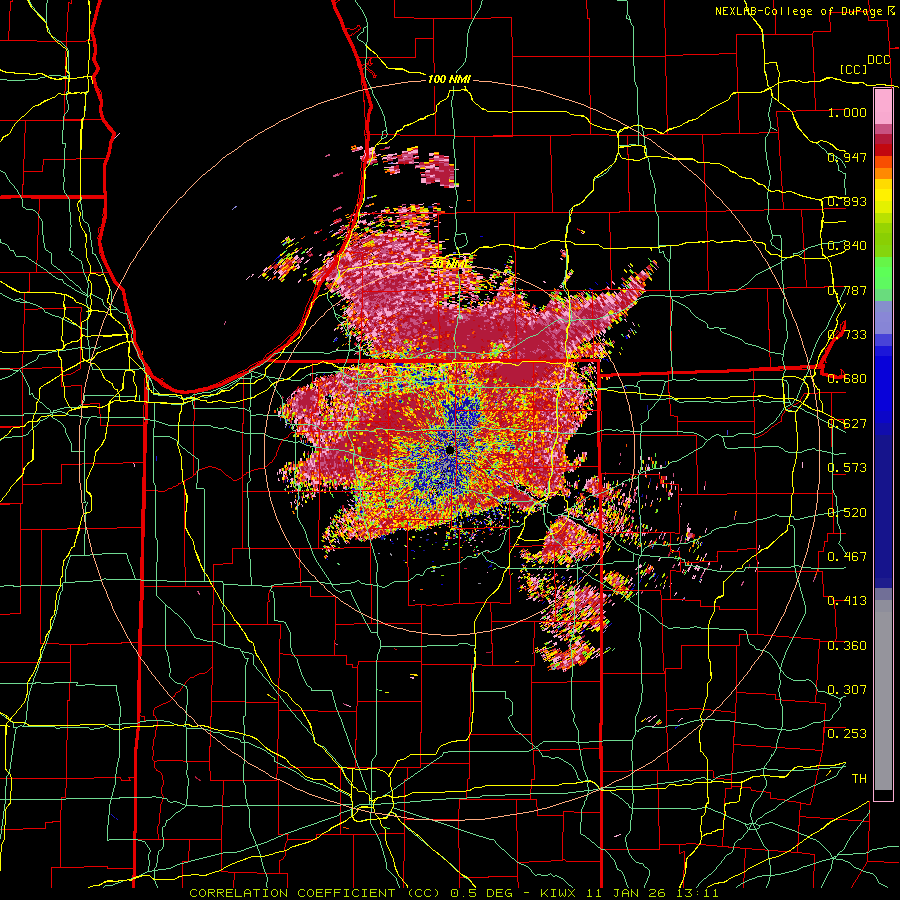Select the 0.253 scale value
Image resolution: width=900 pixels, height=900 pixels.
tap(847, 734)
